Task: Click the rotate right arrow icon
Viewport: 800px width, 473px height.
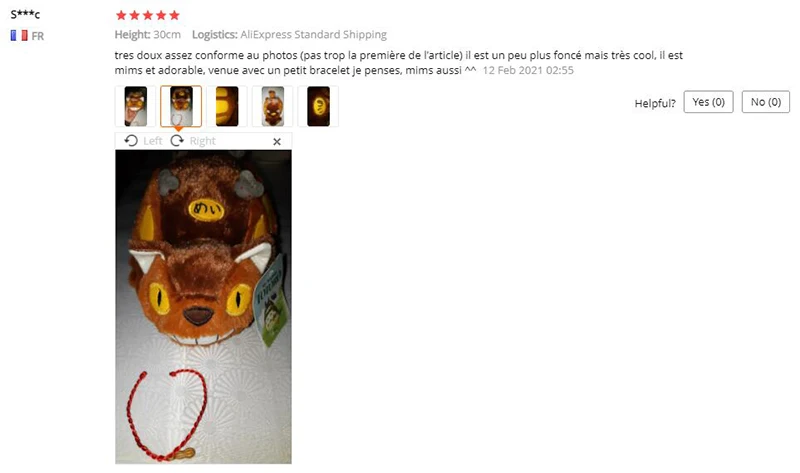Action: [177, 141]
